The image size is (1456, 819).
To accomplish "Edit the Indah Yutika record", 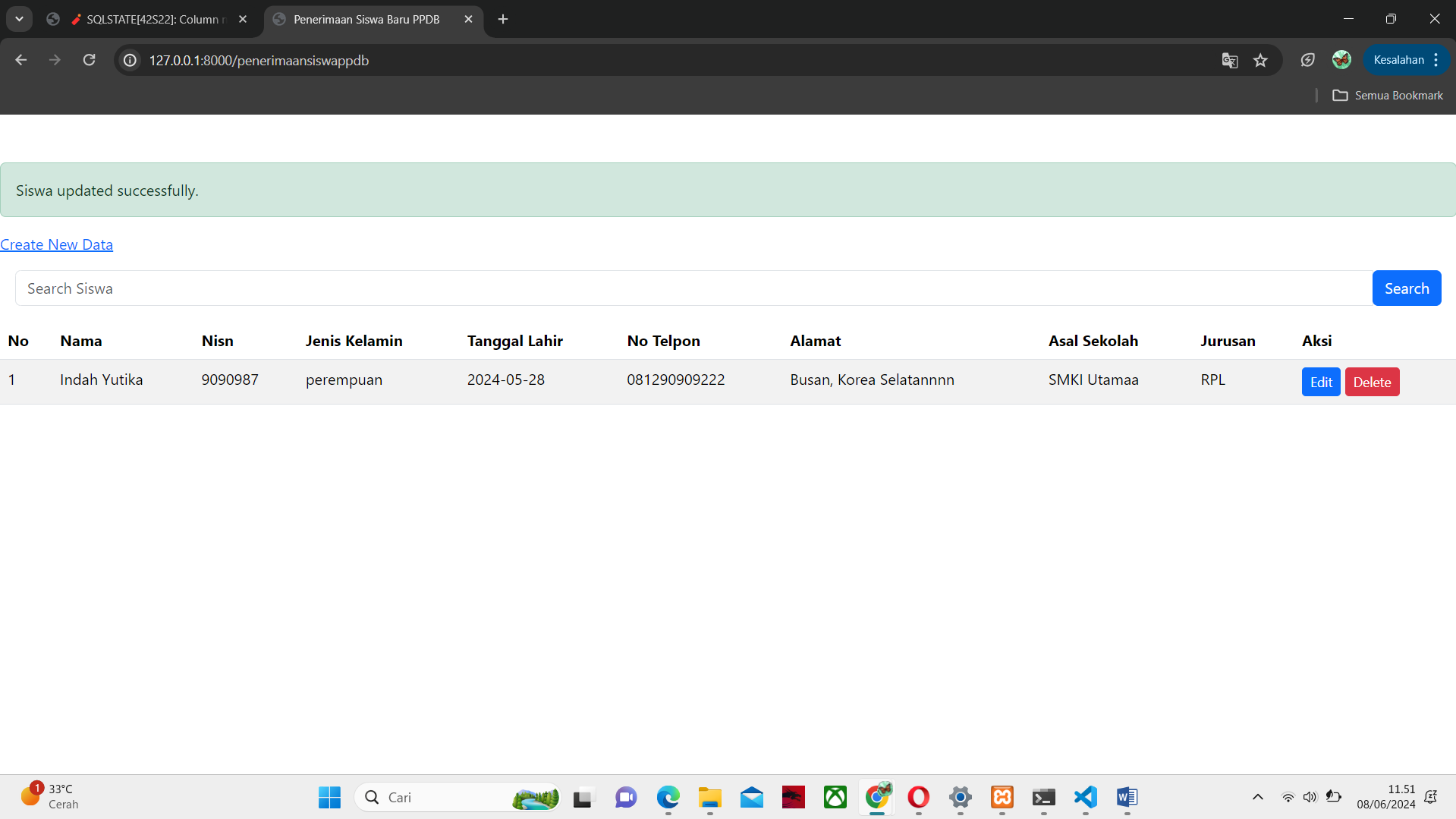I will (1320, 382).
